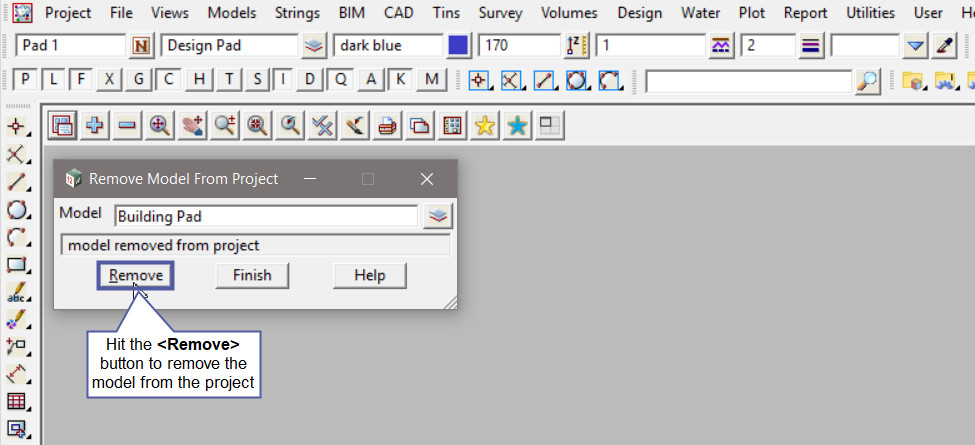
Task: Click the dark blue colour swatch
Action: [x=459, y=45]
